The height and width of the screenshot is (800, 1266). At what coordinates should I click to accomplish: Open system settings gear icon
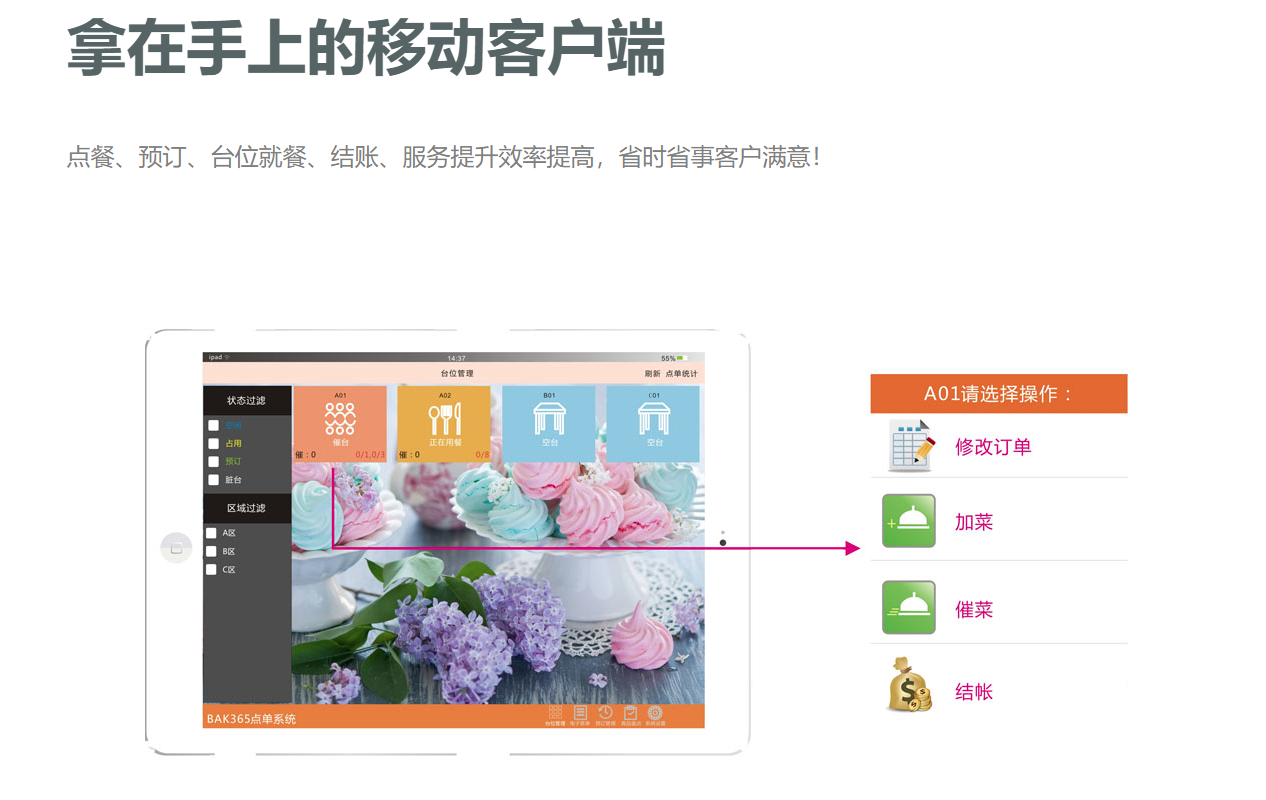pyautogui.click(x=655, y=714)
